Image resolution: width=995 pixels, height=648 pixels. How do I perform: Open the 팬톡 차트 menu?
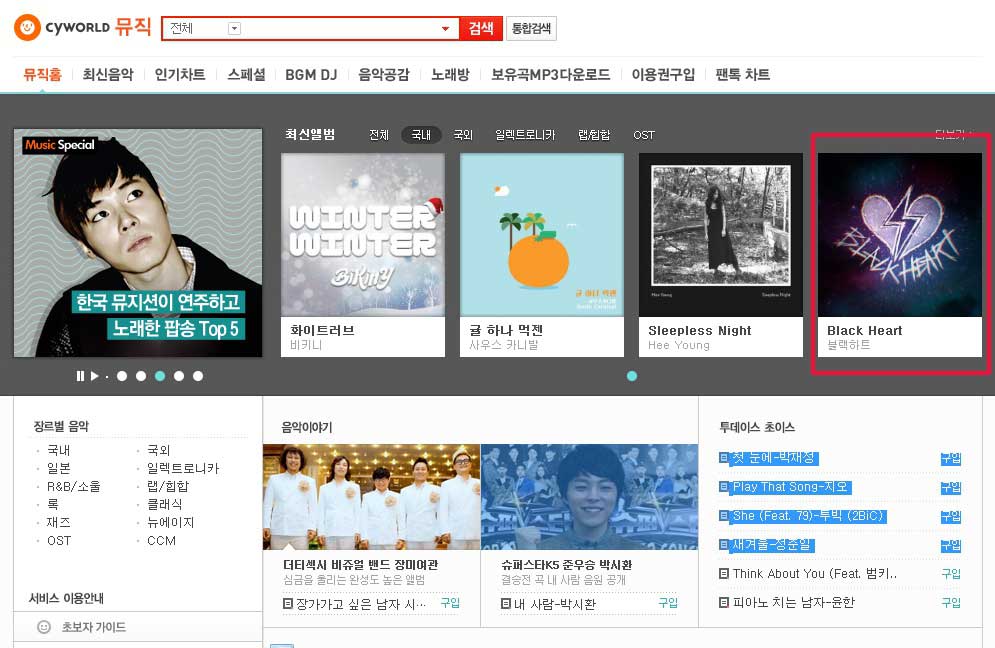(x=742, y=75)
